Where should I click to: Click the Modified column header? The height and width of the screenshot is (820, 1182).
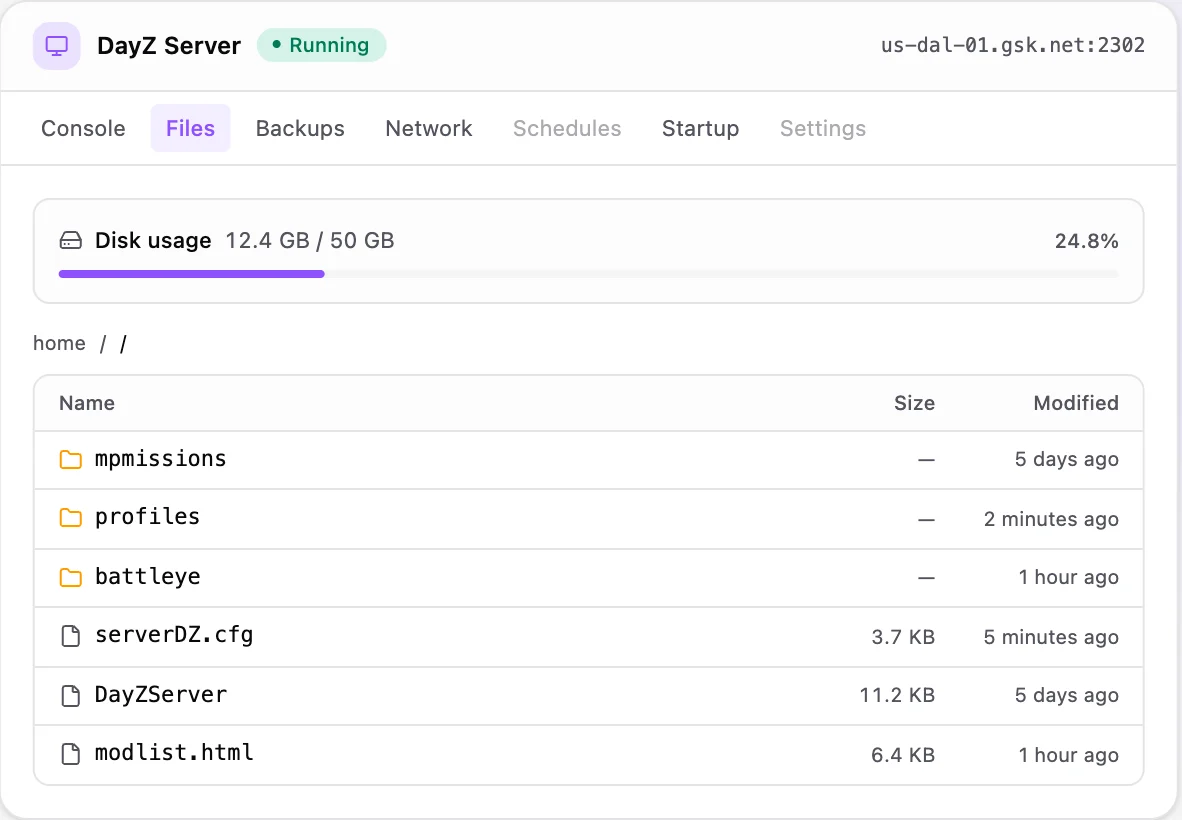[x=1076, y=403]
